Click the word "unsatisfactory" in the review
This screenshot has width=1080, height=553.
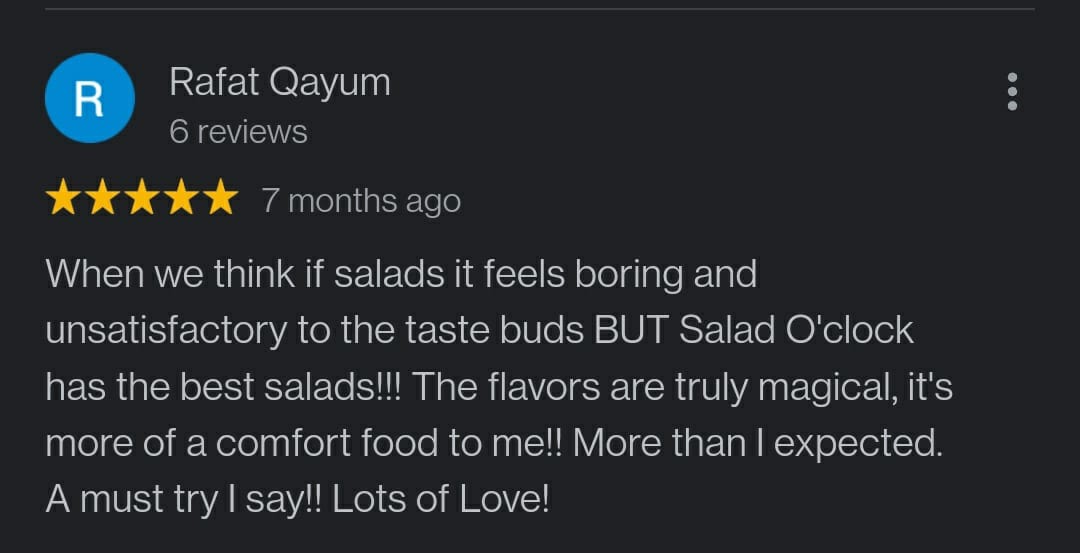[166, 332]
